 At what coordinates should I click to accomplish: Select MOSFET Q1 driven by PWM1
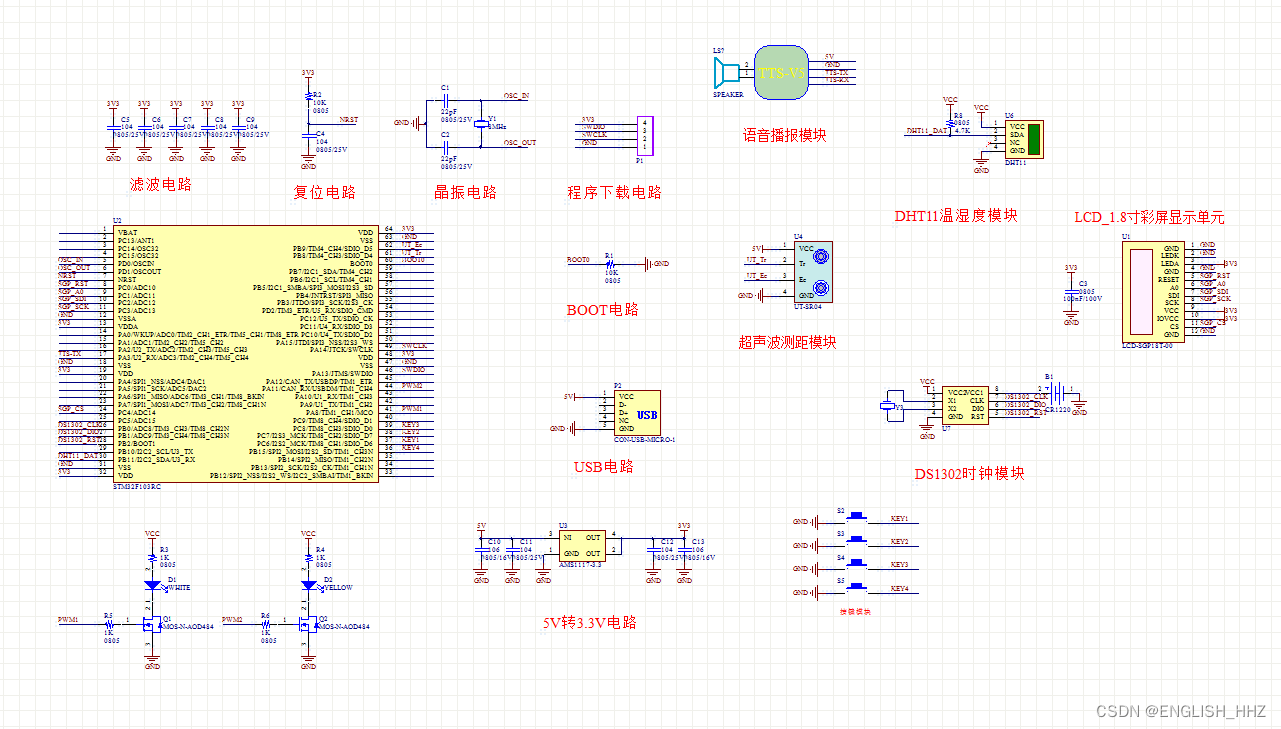tap(150, 625)
